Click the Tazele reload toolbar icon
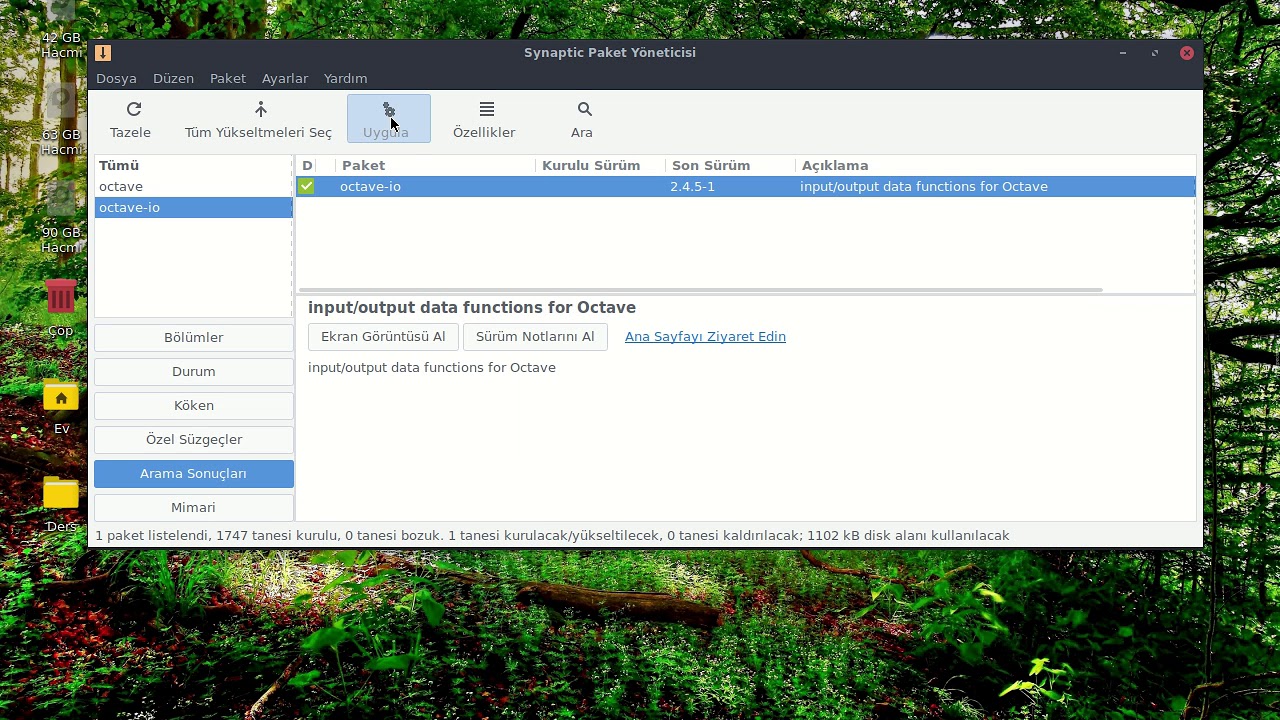 (134, 109)
